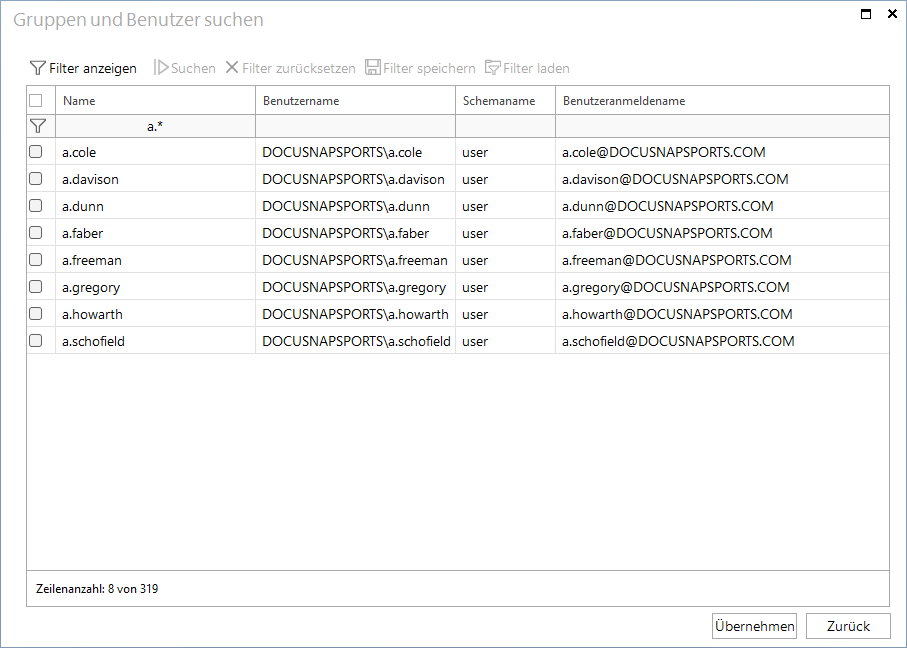Go back using the Zurück button

tap(848, 626)
